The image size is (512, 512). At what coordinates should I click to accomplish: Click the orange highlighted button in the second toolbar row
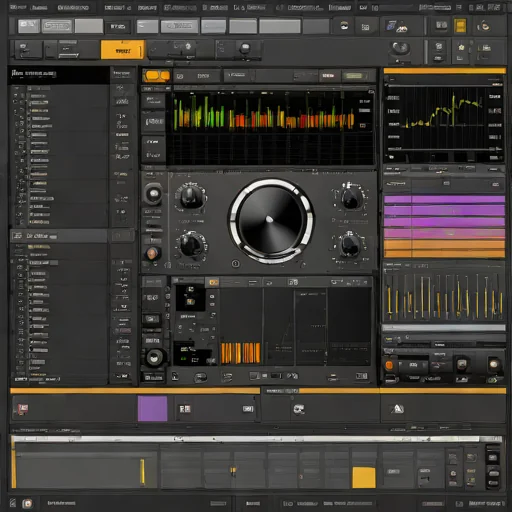(x=123, y=50)
